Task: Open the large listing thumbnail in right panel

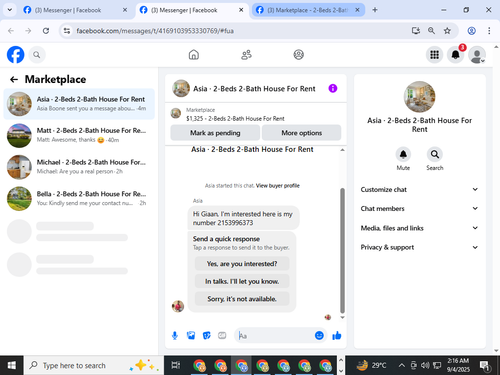Action: 419,97
